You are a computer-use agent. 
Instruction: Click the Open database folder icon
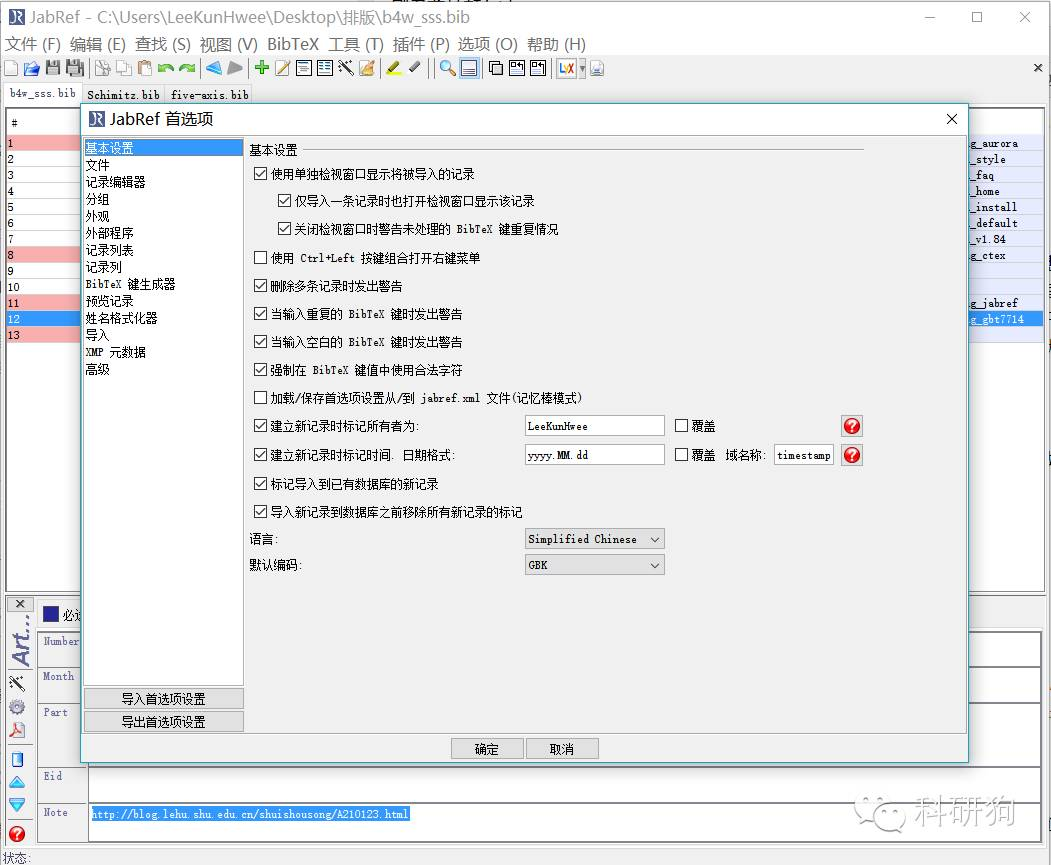click(x=32, y=68)
